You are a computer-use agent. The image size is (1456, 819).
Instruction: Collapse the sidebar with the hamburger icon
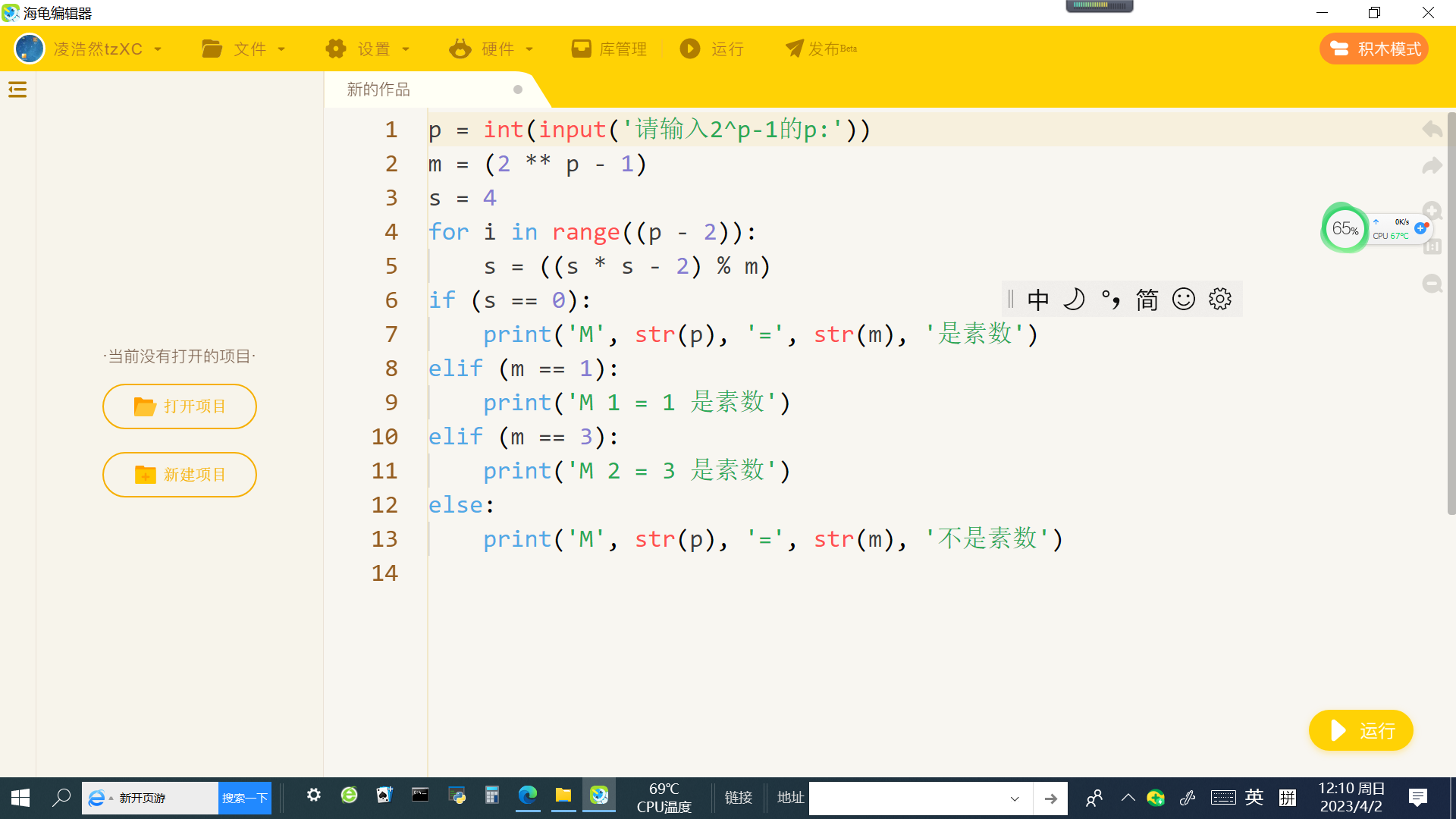click(x=17, y=89)
